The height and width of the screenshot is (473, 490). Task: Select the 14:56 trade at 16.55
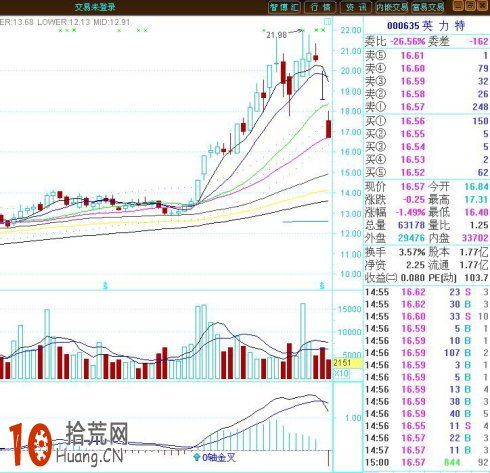tap(427, 426)
